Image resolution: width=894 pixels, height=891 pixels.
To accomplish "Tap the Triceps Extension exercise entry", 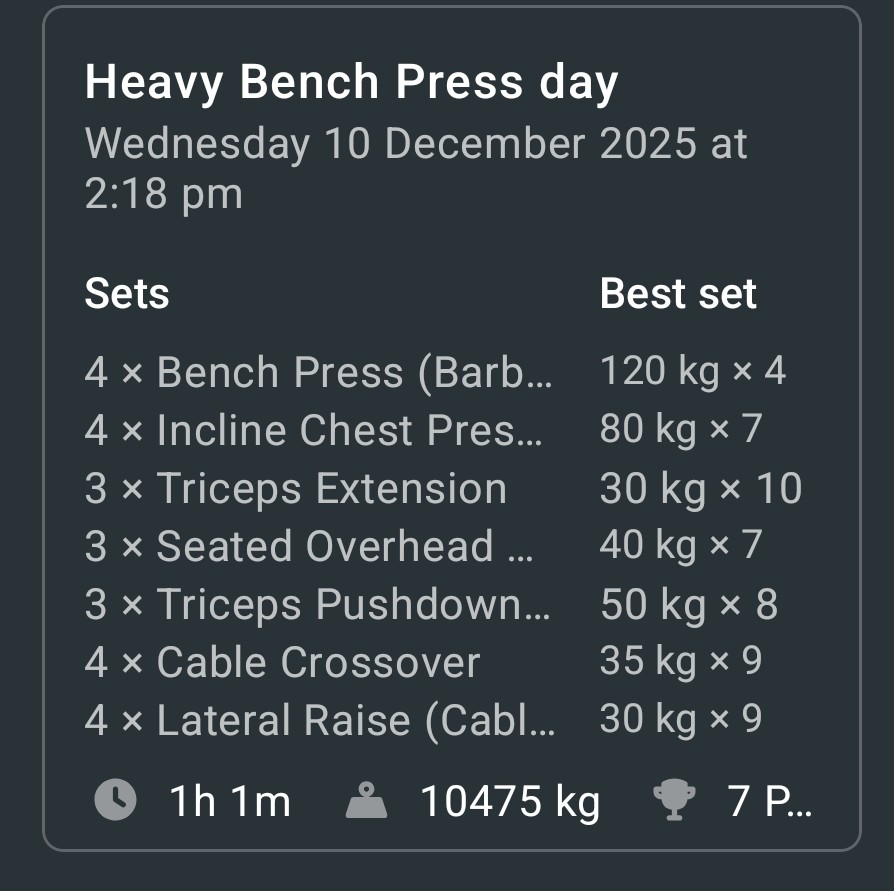I will [296, 488].
